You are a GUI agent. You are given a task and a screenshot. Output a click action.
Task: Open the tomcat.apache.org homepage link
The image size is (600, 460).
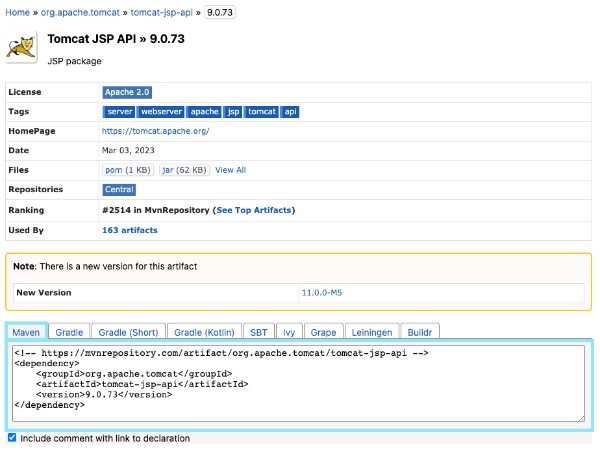(x=155, y=131)
